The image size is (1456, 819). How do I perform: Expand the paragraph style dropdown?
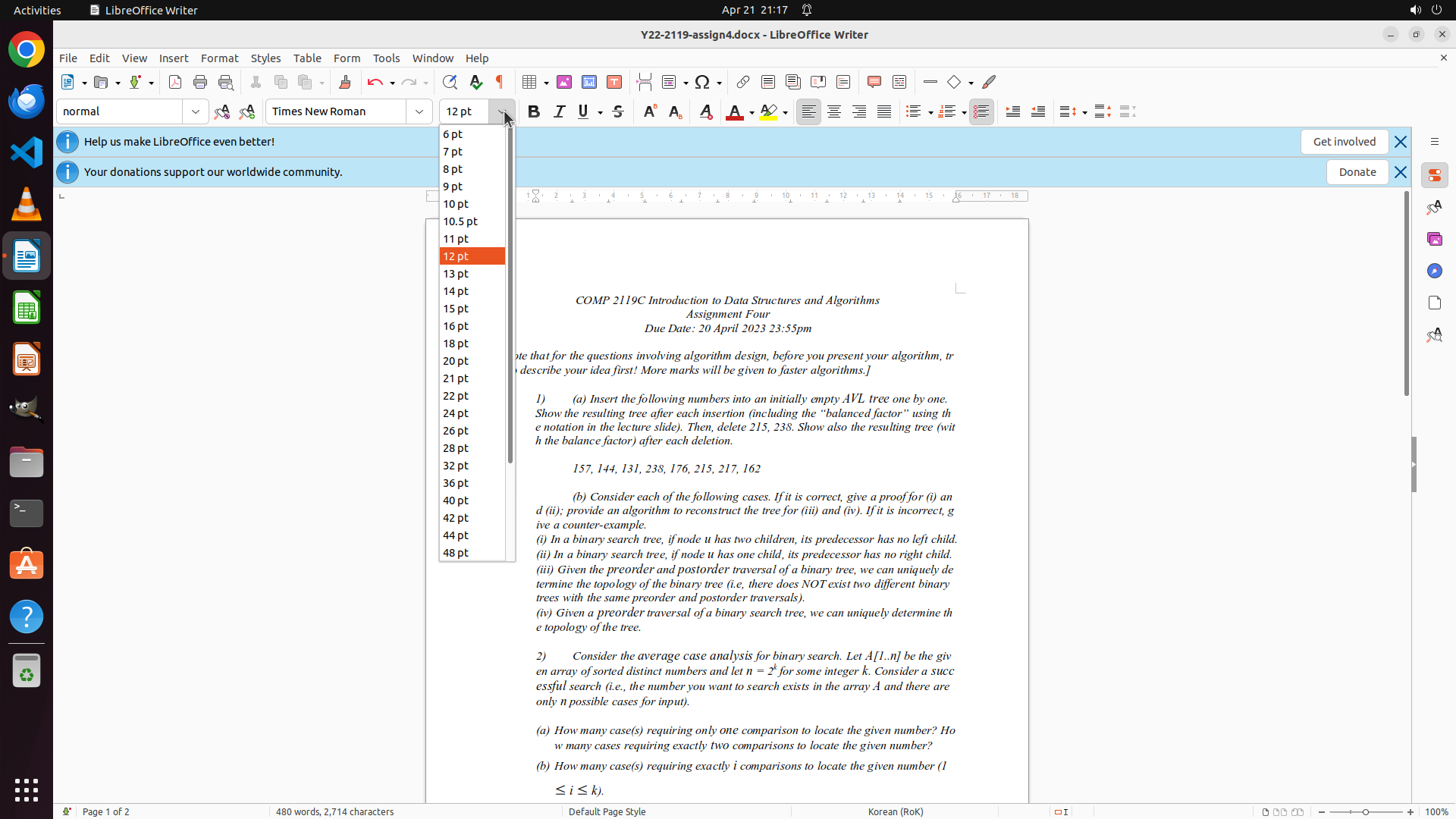point(196,111)
